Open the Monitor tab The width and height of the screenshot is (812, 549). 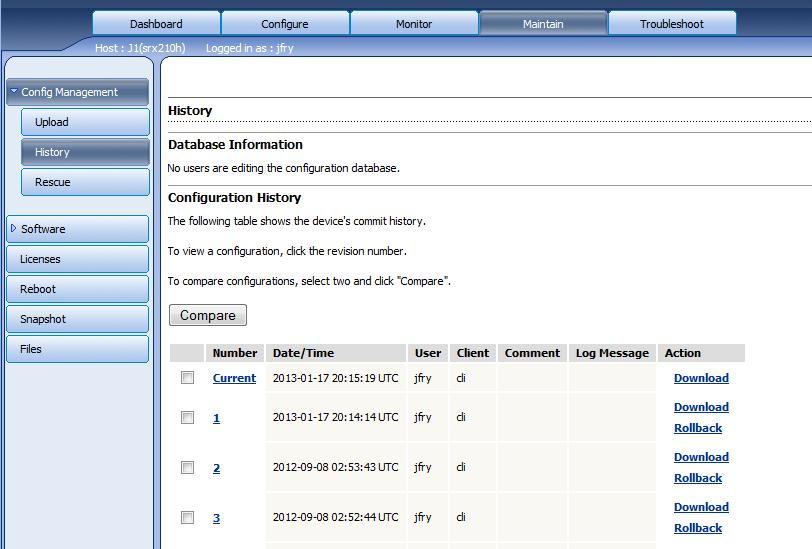pyautogui.click(x=414, y=24)
